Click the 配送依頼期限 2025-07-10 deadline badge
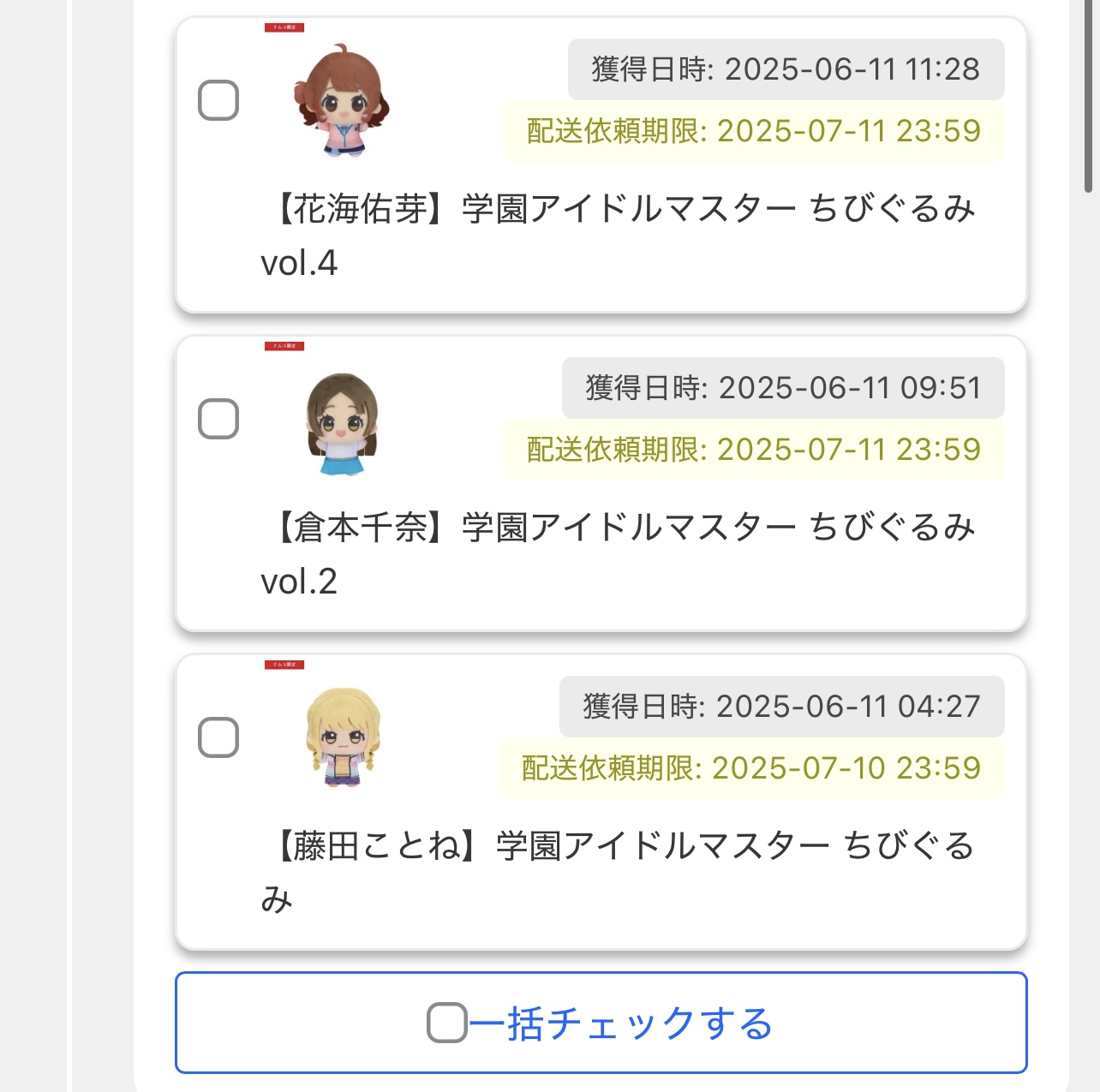Screen dimensions: 1100x1092 pyautogui.click(x=750, y=768)
